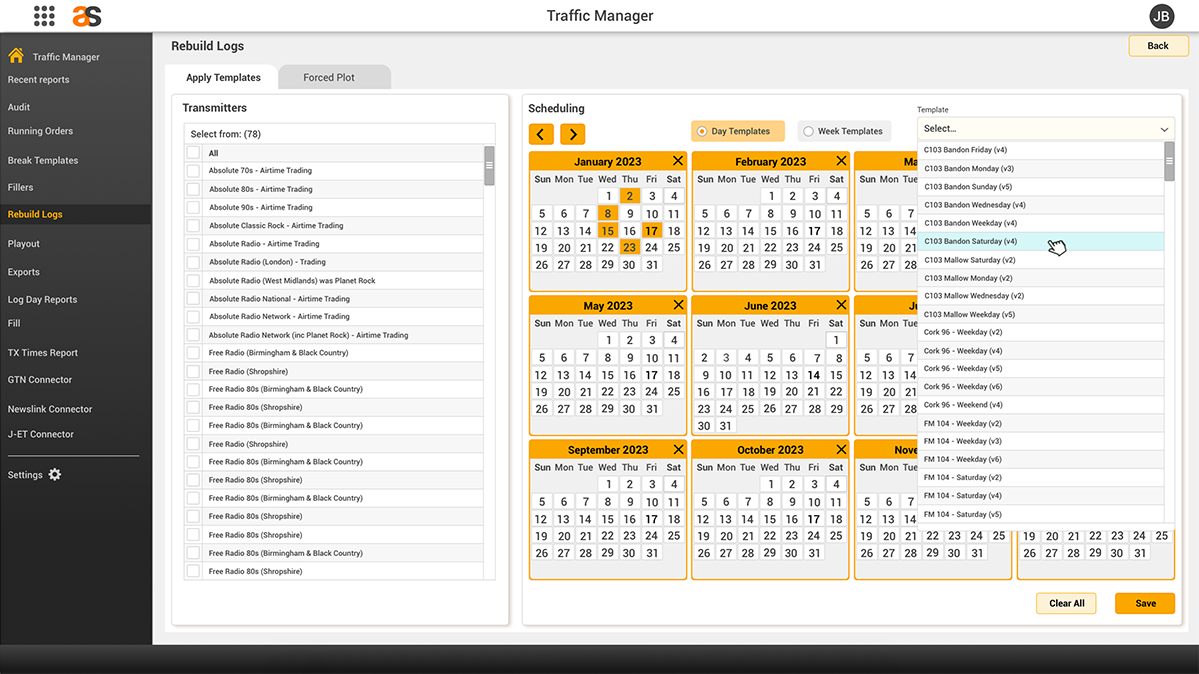1199x674 pixels.
Task: Go to next months with right arrow
Action: coord(573,134)
